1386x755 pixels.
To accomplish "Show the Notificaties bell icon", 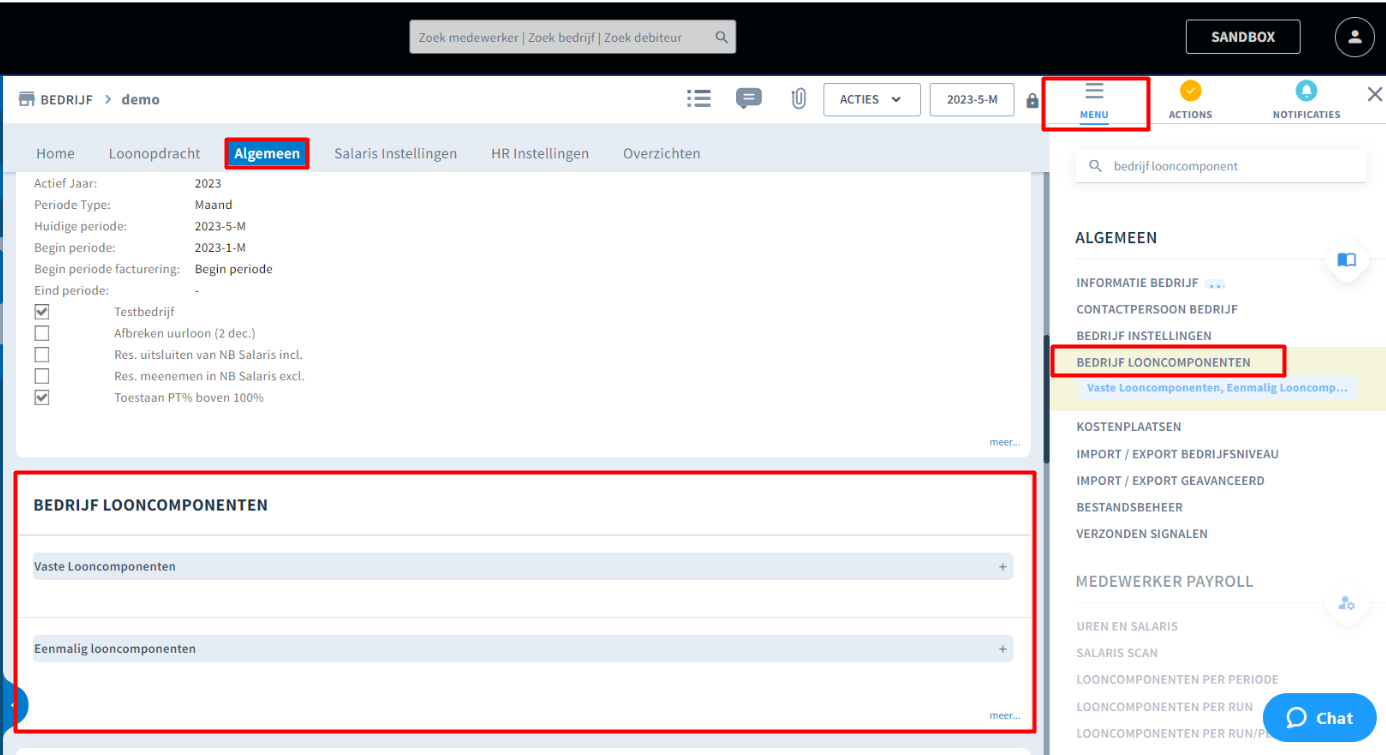I will coord(1306,92).
